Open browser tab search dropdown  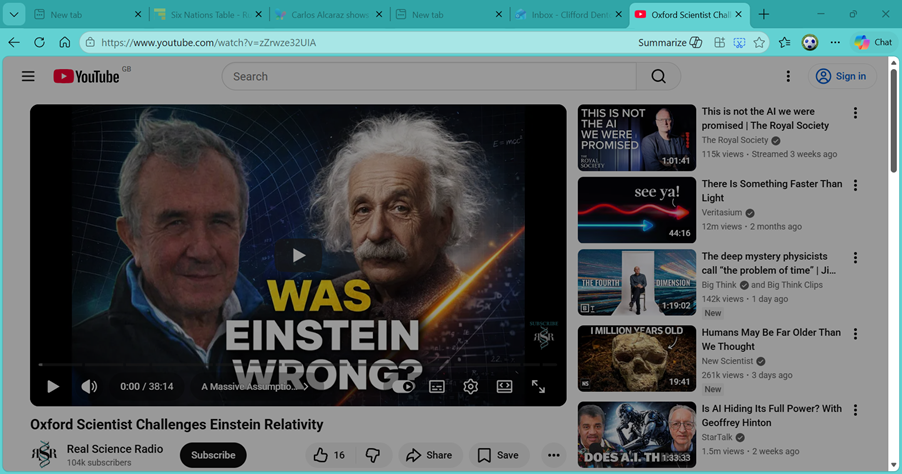pos(14,14)
